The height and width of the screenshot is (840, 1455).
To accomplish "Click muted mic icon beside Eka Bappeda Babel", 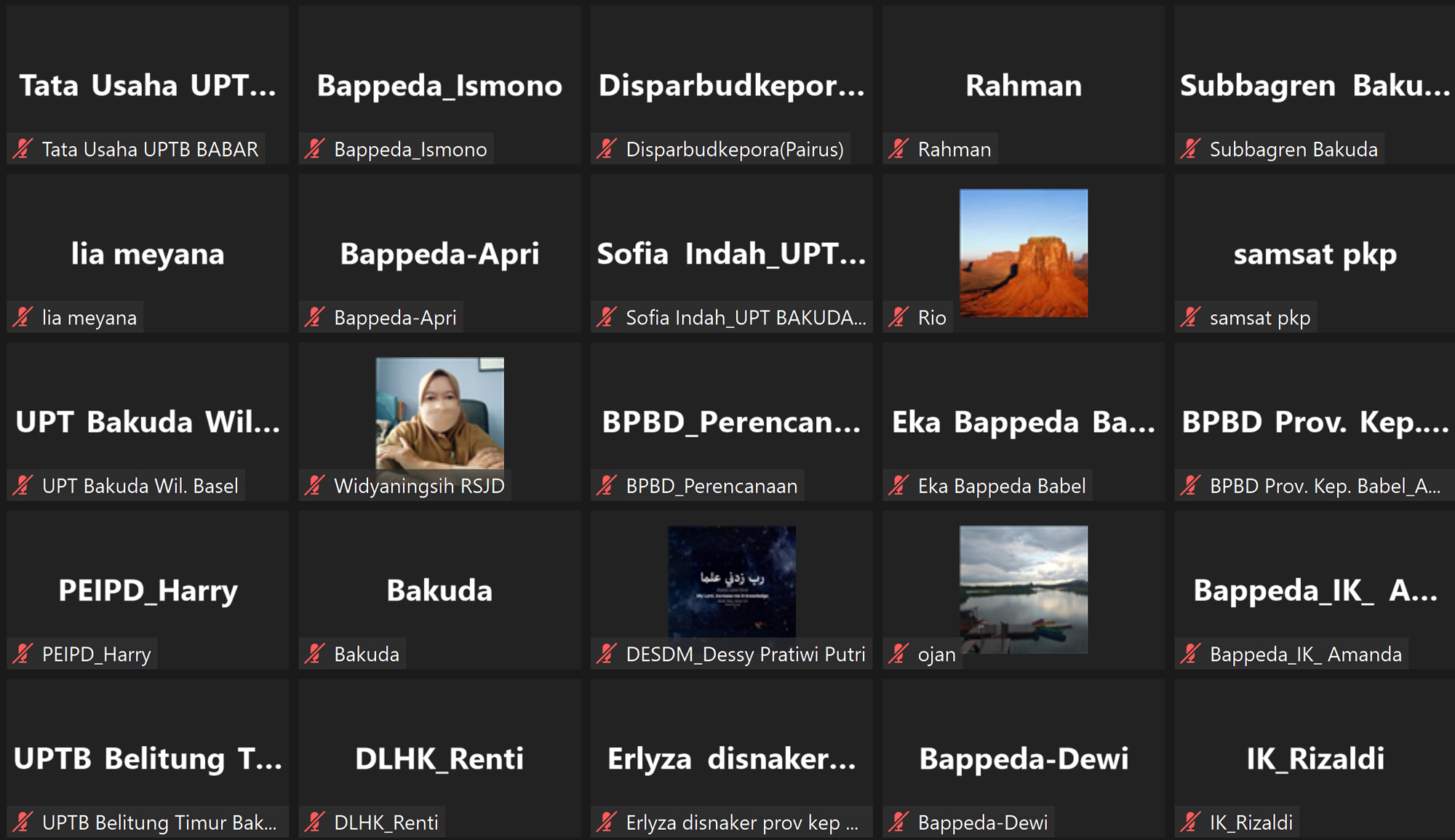I will point(898,485).
